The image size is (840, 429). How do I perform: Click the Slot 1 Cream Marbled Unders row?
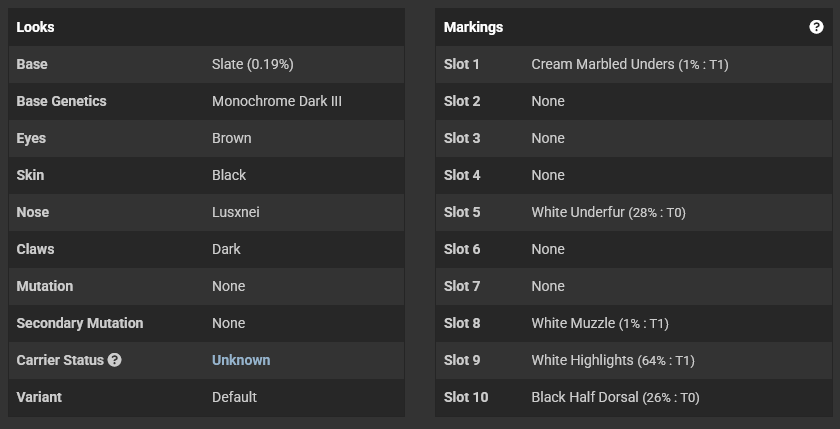(x=633, y=64)
